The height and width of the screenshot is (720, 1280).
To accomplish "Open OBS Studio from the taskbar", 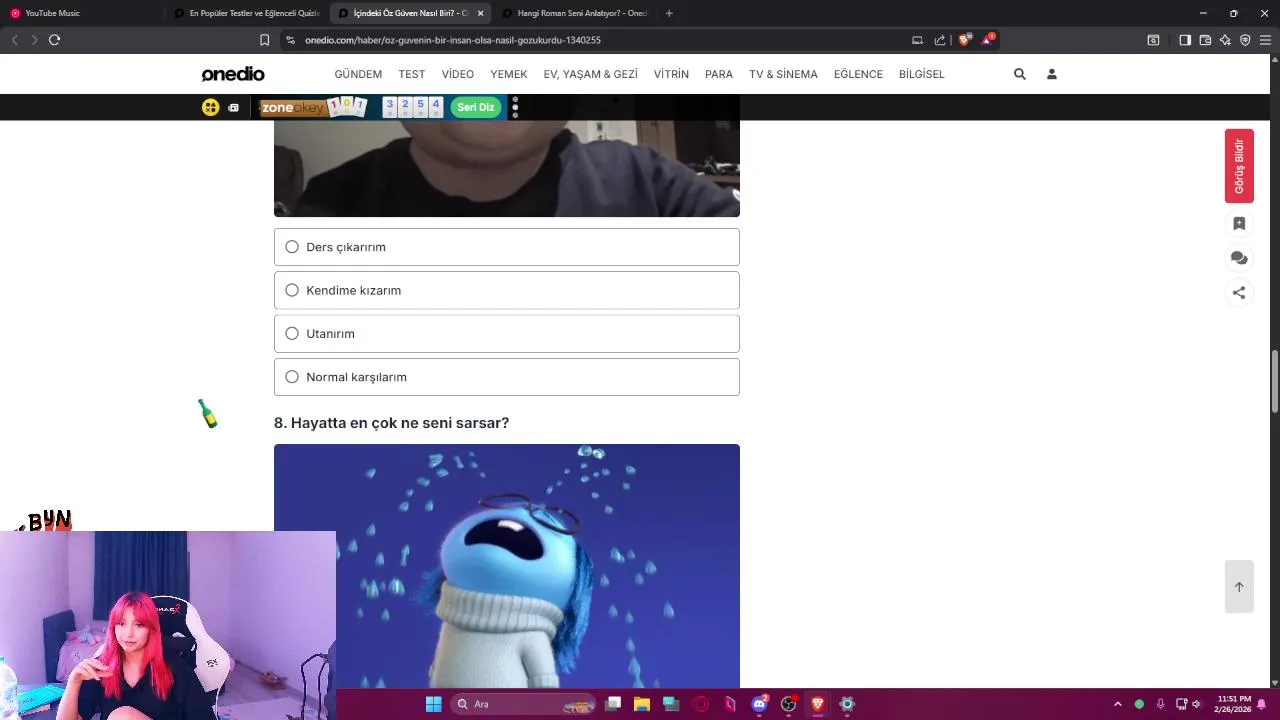I will coord(788,704).
